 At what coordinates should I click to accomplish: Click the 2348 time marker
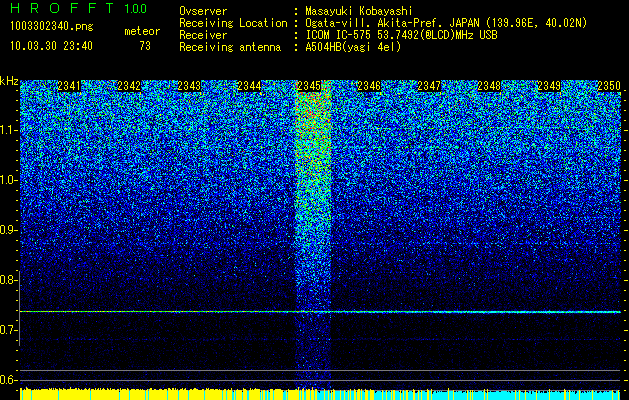coord(489,86)
